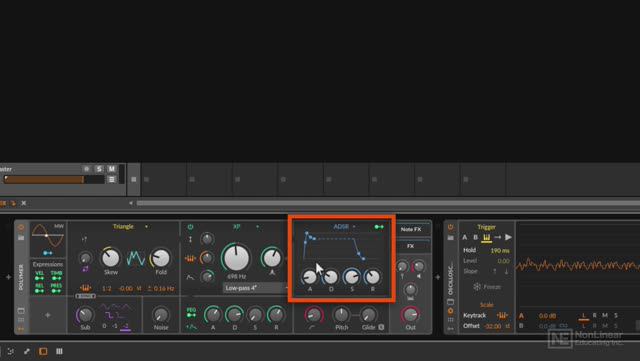The image size is (640, 361).
Task: Arm record on the Master track
Action: tap(86, 169)
